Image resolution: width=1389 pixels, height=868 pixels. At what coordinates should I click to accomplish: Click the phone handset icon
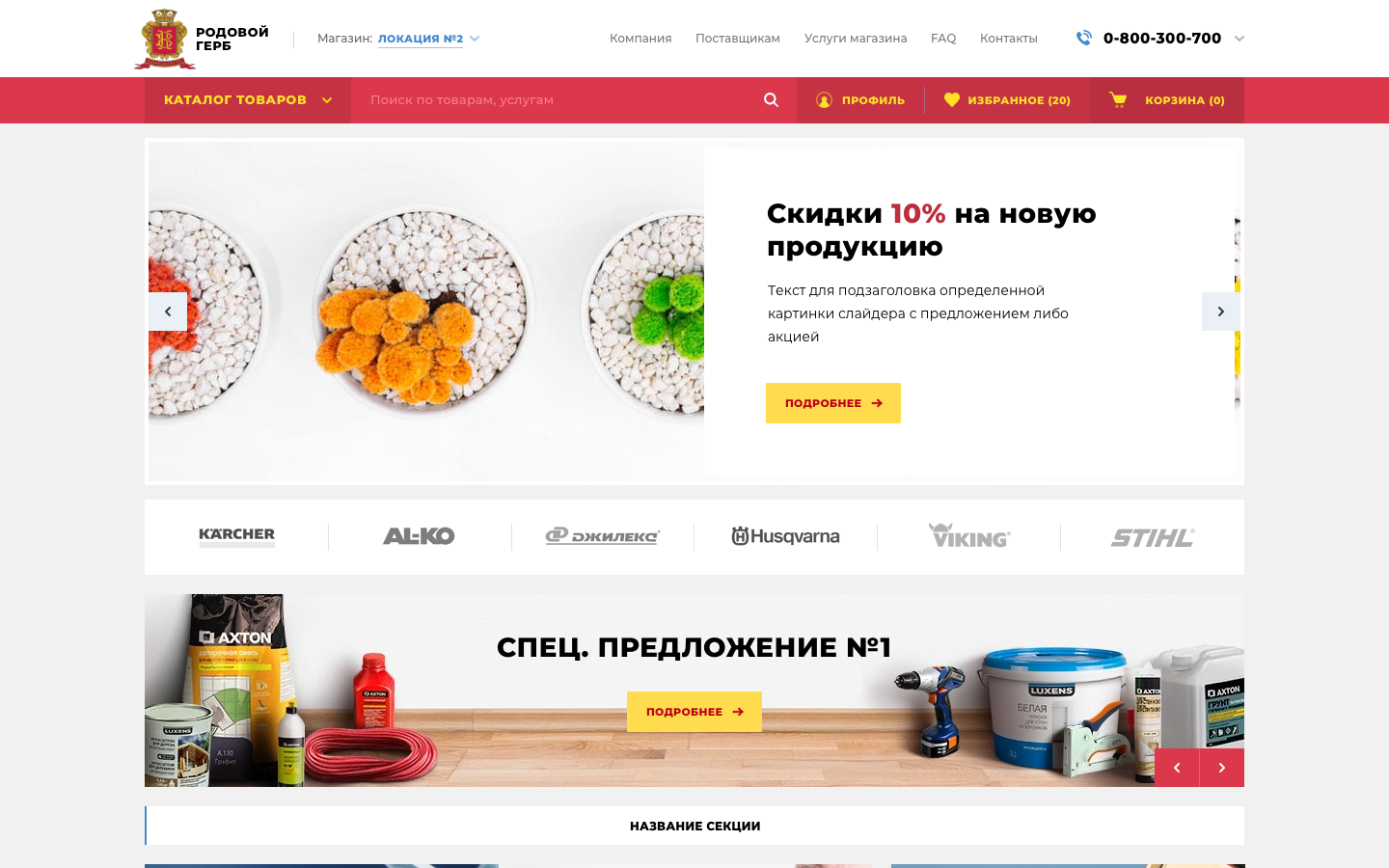tap(1084, 38)
